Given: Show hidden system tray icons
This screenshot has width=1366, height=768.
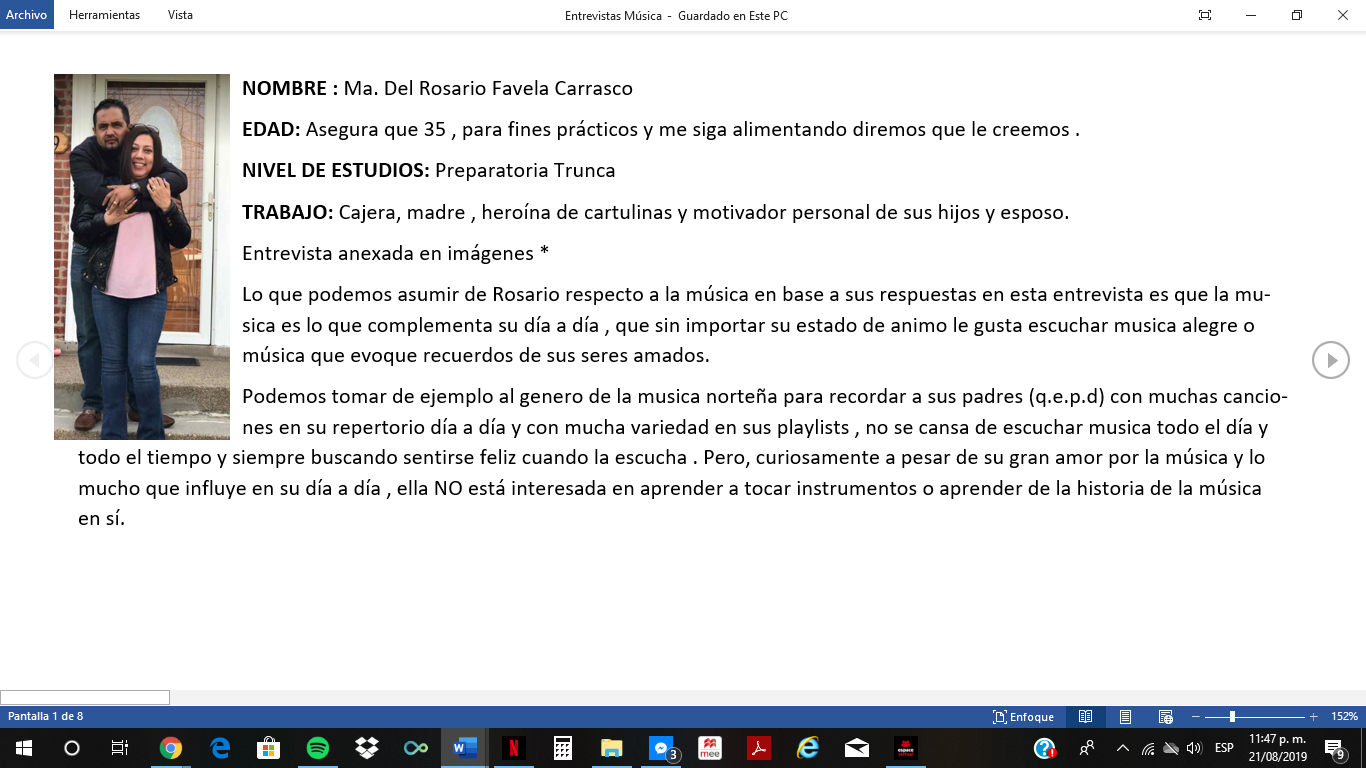Looking at the screenshot, I should [x=1122, y=748].
